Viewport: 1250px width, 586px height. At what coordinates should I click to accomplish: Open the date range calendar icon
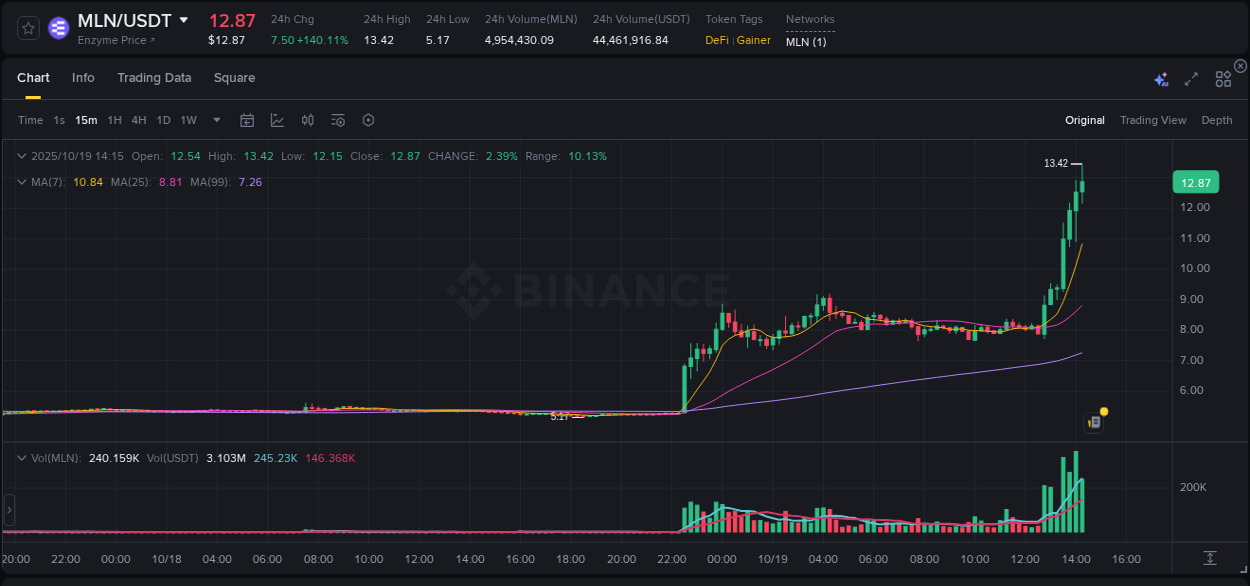pos(247,119)
